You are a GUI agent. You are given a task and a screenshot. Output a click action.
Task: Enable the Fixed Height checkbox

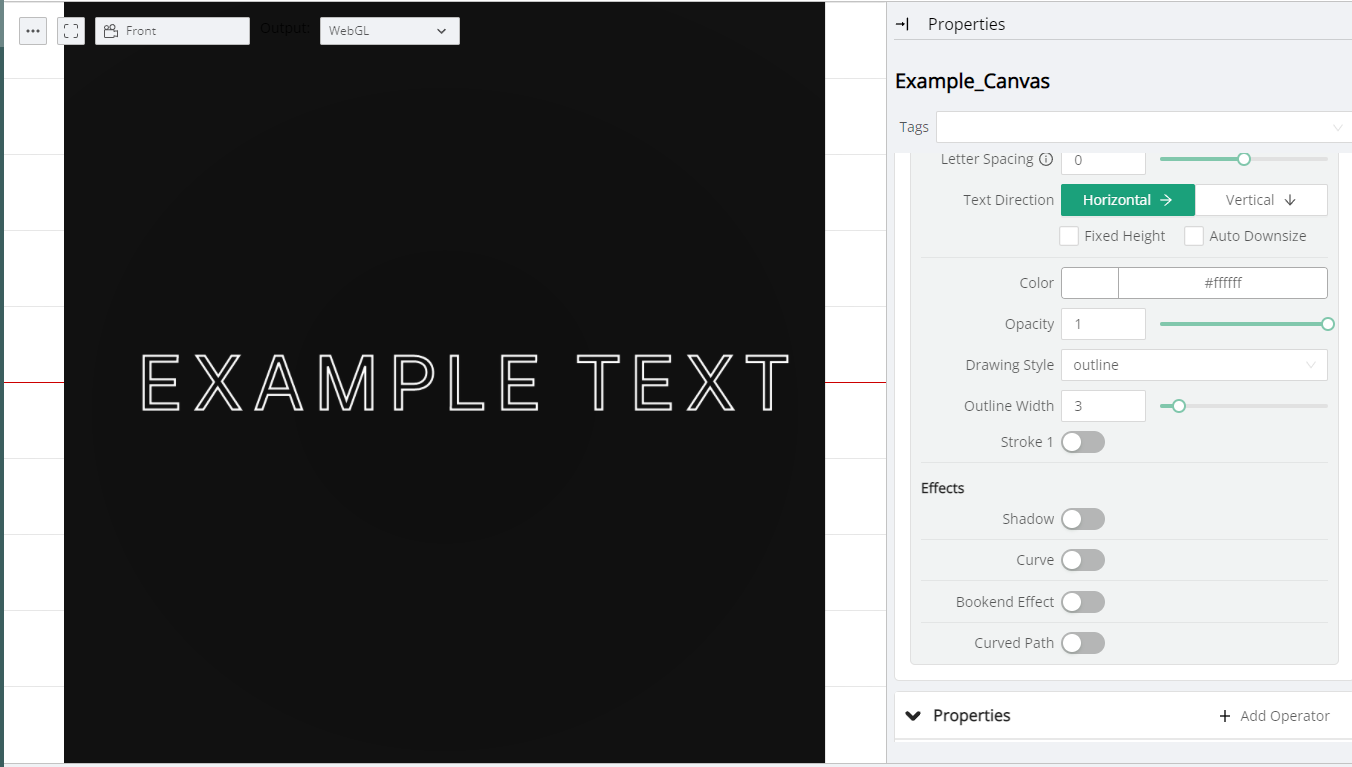(1069, 236)
